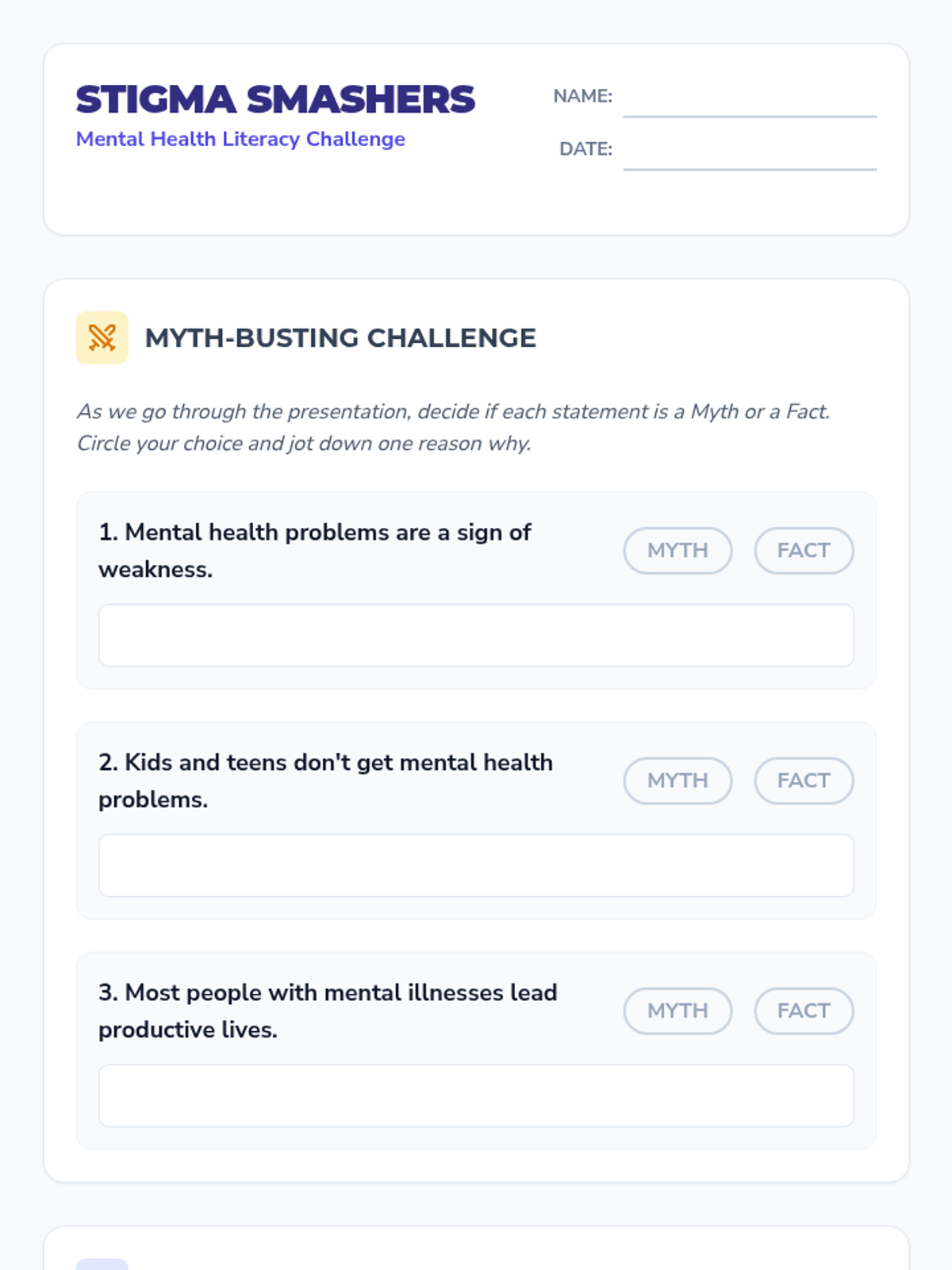The height and width of the screenshot is (1270, 952).
Task: Click statement 3 text about productive lives
Action: pyautogui.click(x=327, y=1010)
